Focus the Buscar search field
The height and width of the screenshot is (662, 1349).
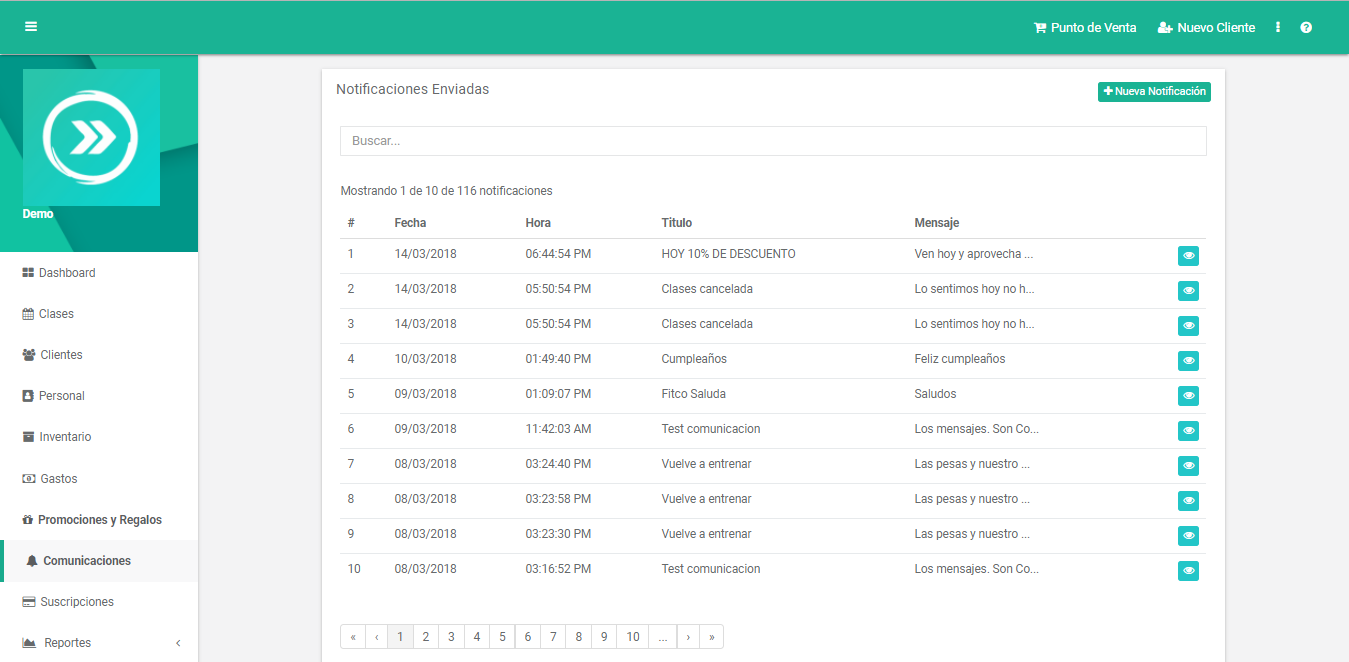click(773, 141)
